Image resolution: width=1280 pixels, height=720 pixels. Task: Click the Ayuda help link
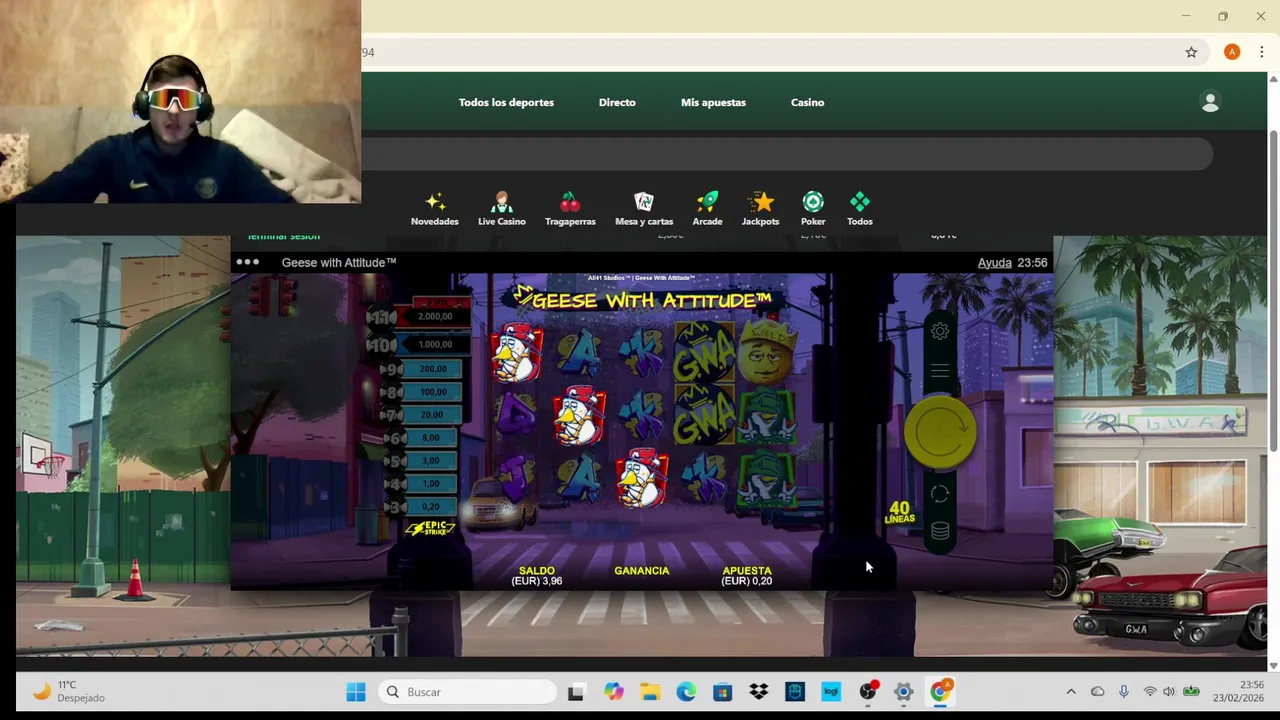coord(994,263)
